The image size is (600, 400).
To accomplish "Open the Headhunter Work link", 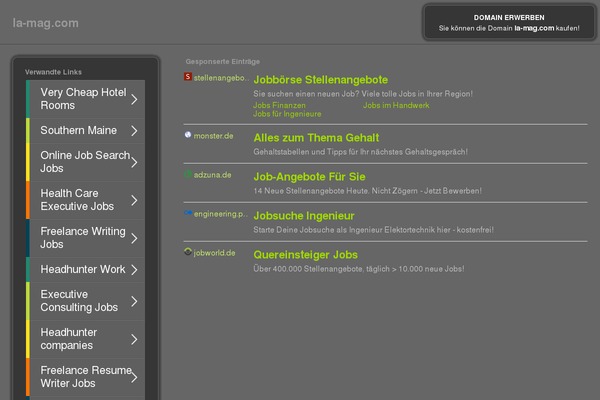I will pyautogui.click(x=85, y=269).
